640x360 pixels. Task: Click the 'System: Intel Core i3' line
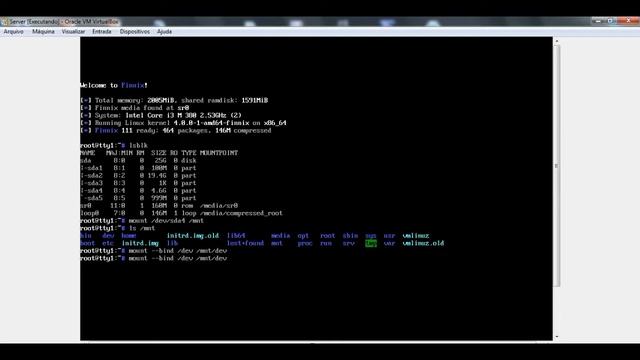pos(161,116)
